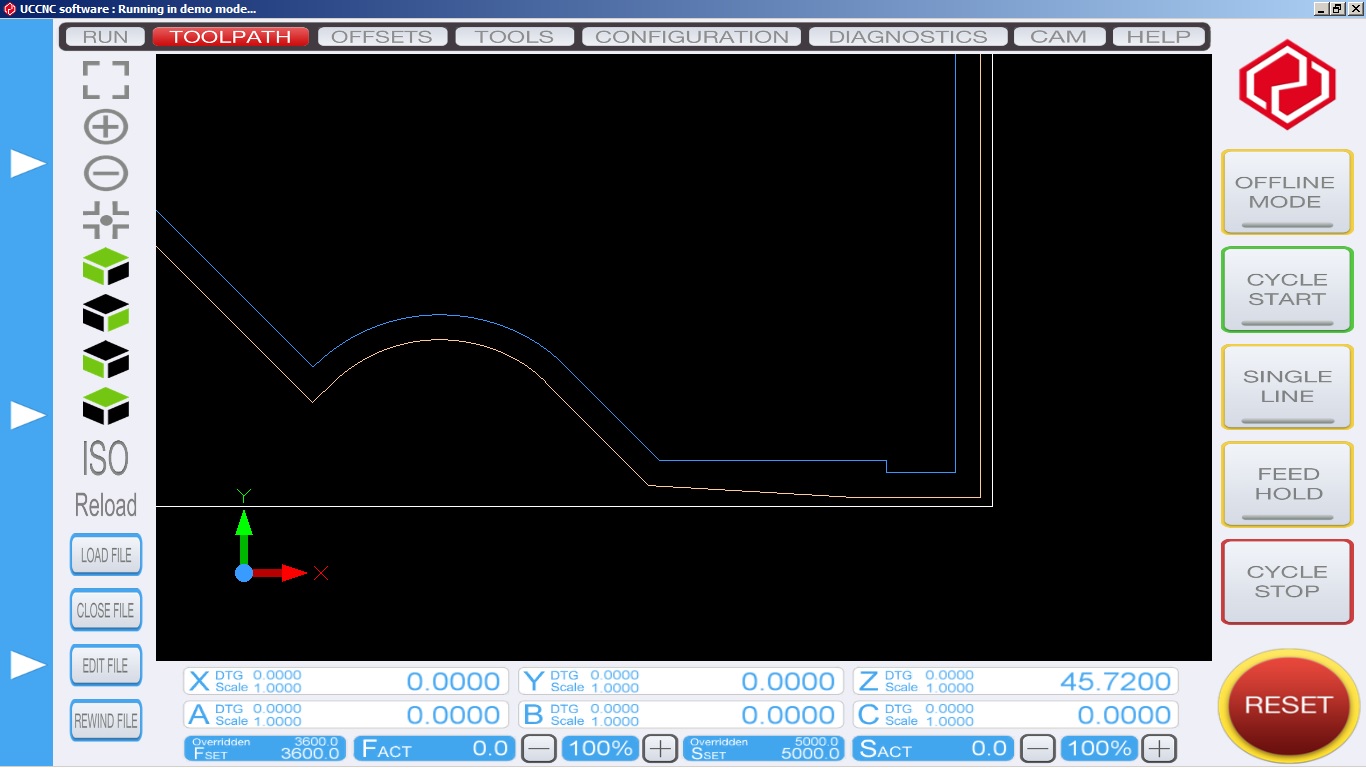
Task: Center the view with the crosshair icon
Action: point(106,220)
